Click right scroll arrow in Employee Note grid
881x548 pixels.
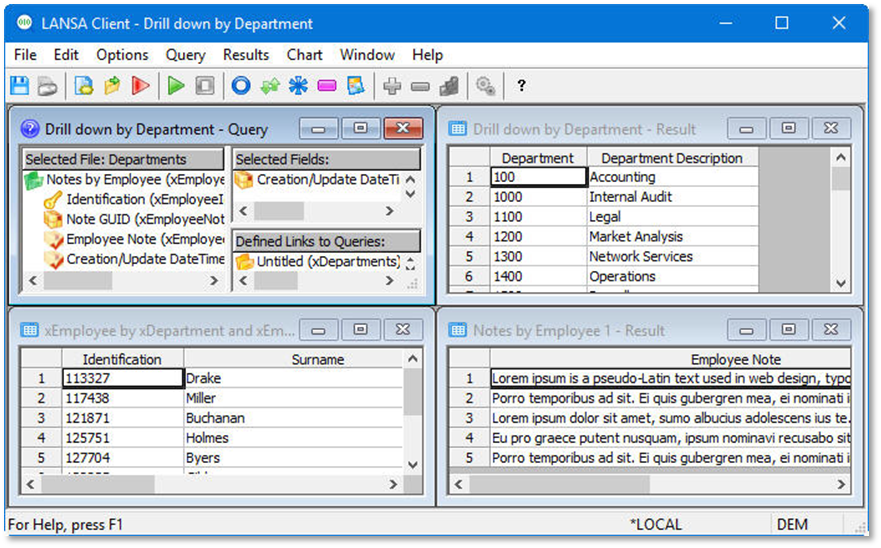[841, 484]
